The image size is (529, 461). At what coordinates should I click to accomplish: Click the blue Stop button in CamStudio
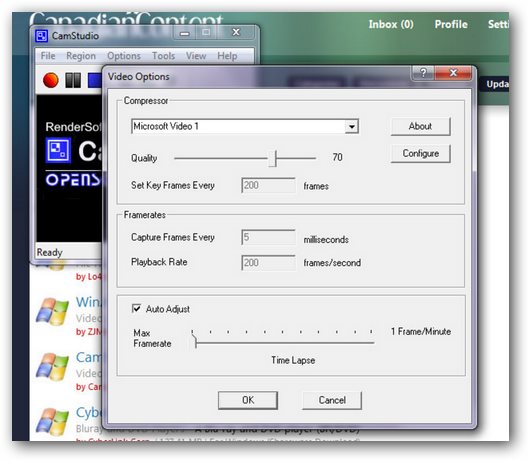(94, 80)
